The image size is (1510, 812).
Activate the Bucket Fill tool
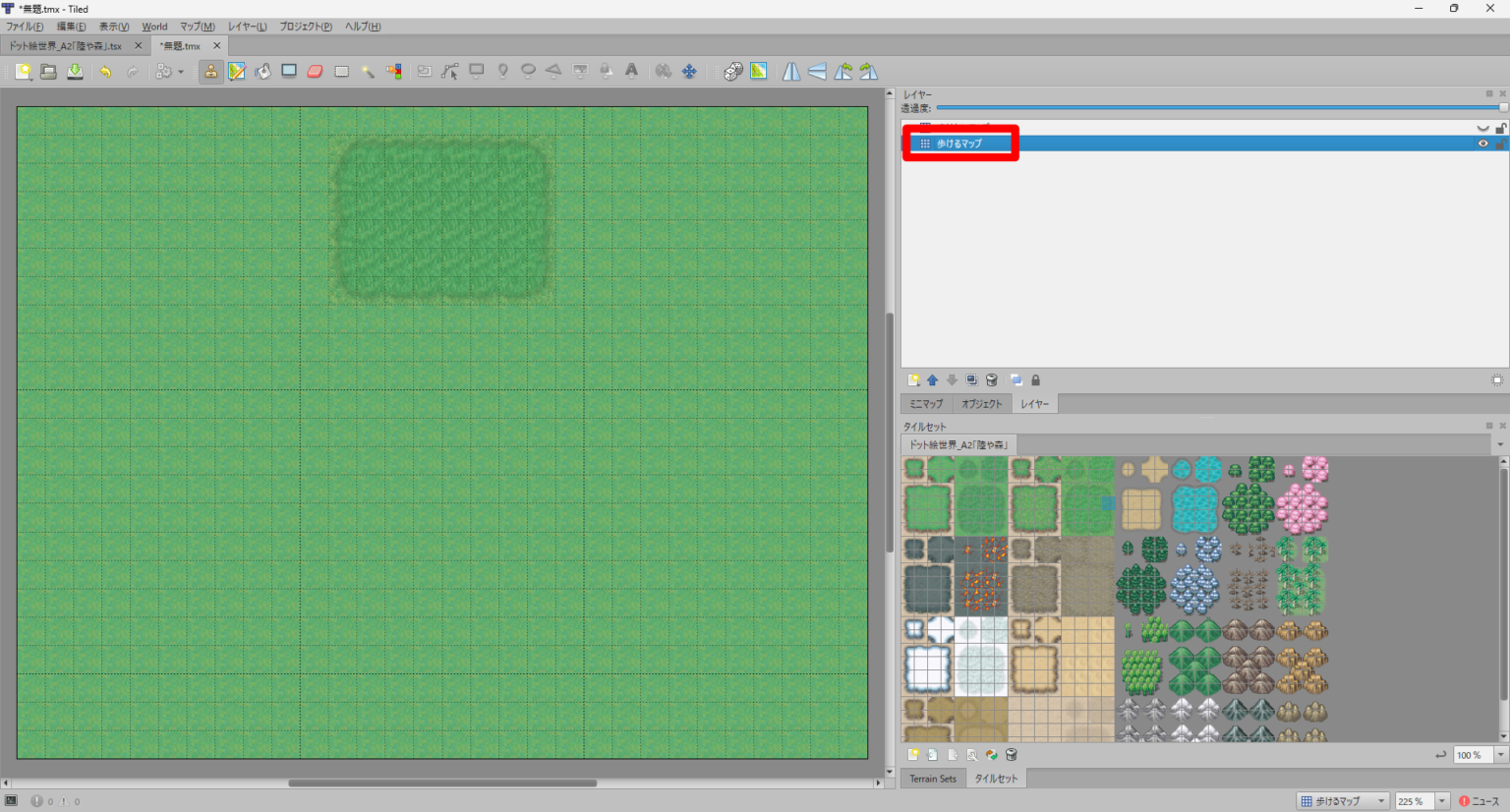click(x=262, y=71)
